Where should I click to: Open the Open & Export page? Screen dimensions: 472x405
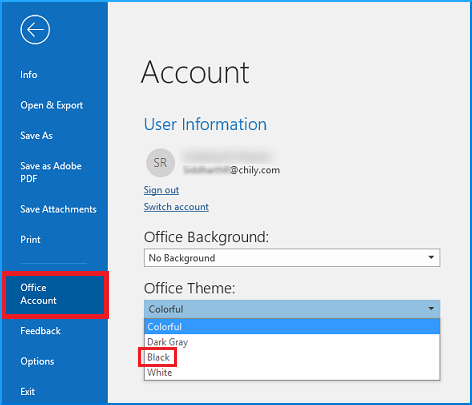point(52,105)
